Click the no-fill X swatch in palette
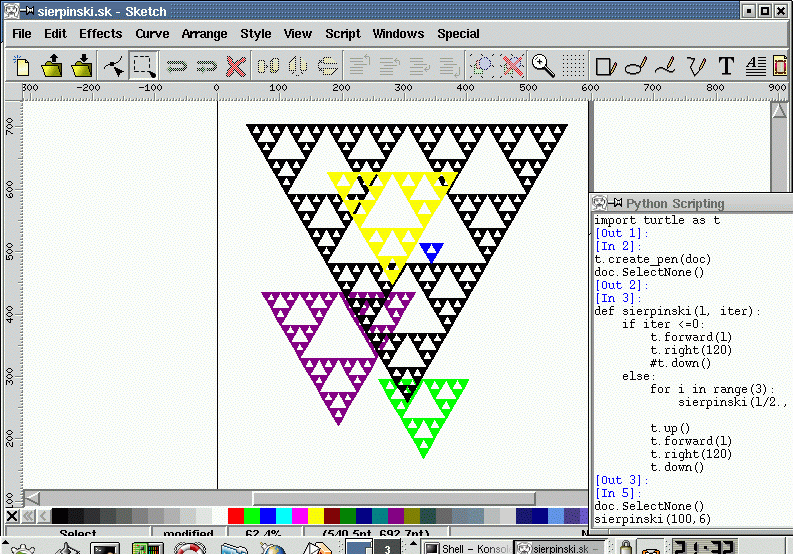The height and width of the screenshot is (554, 793). point(12,516)
